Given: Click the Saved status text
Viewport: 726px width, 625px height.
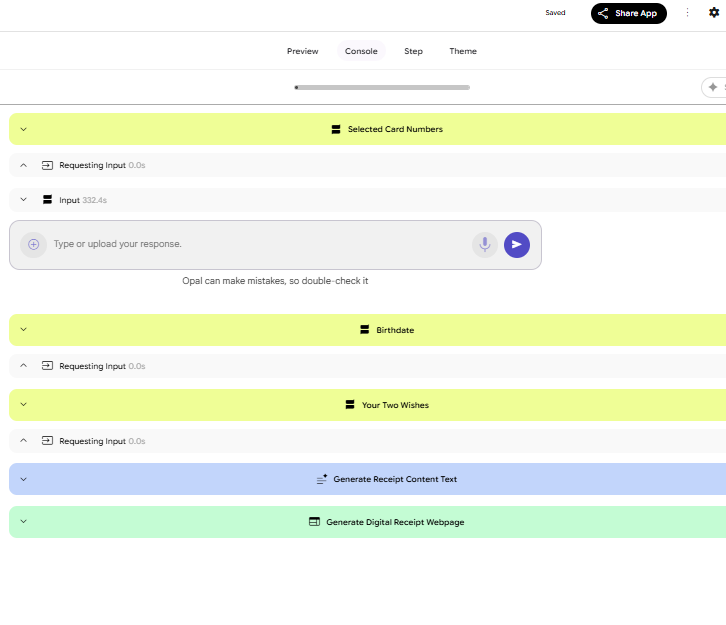Looking at the screenshot, I should 555,12.
